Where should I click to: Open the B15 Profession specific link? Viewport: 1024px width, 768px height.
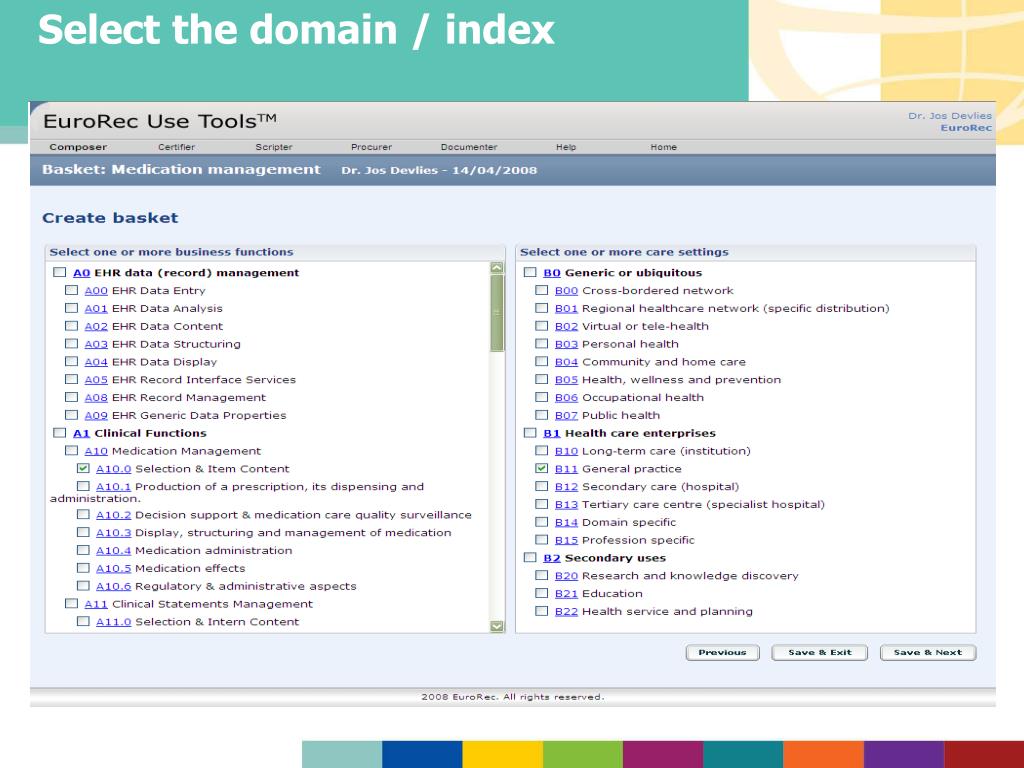point(566,540)
